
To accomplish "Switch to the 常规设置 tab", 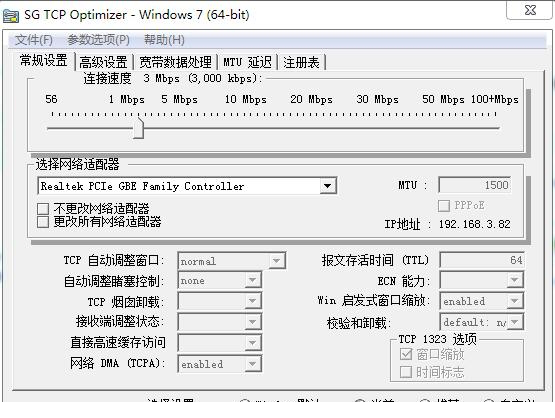I will [44, 61].
